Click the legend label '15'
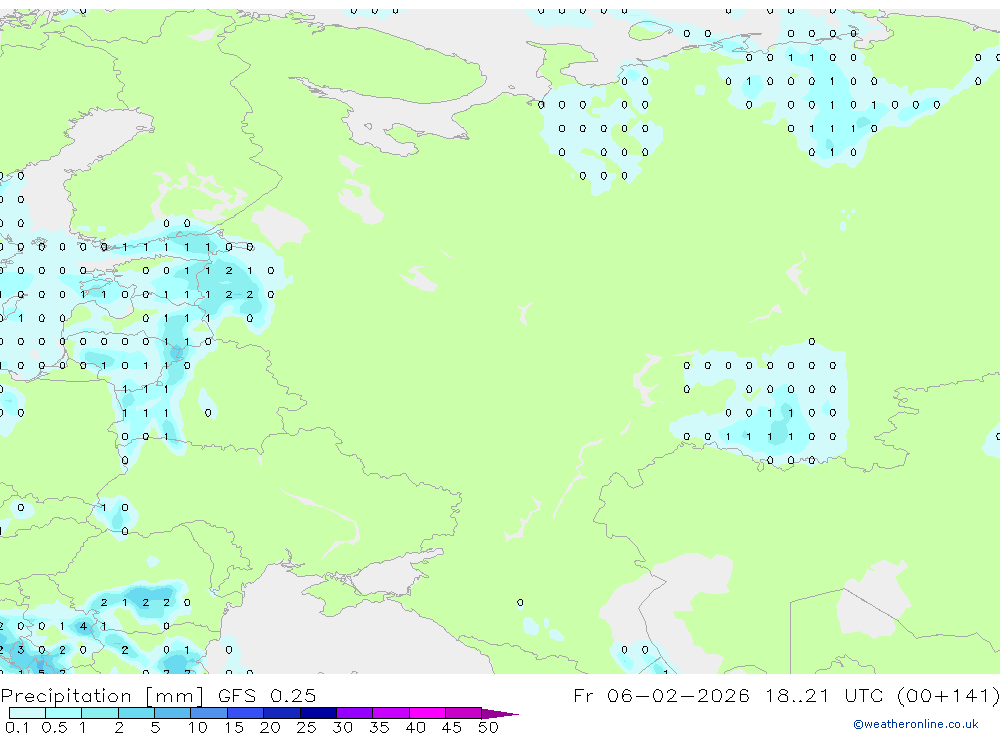This screenshot has height=733, width=1000. (234, 727)
